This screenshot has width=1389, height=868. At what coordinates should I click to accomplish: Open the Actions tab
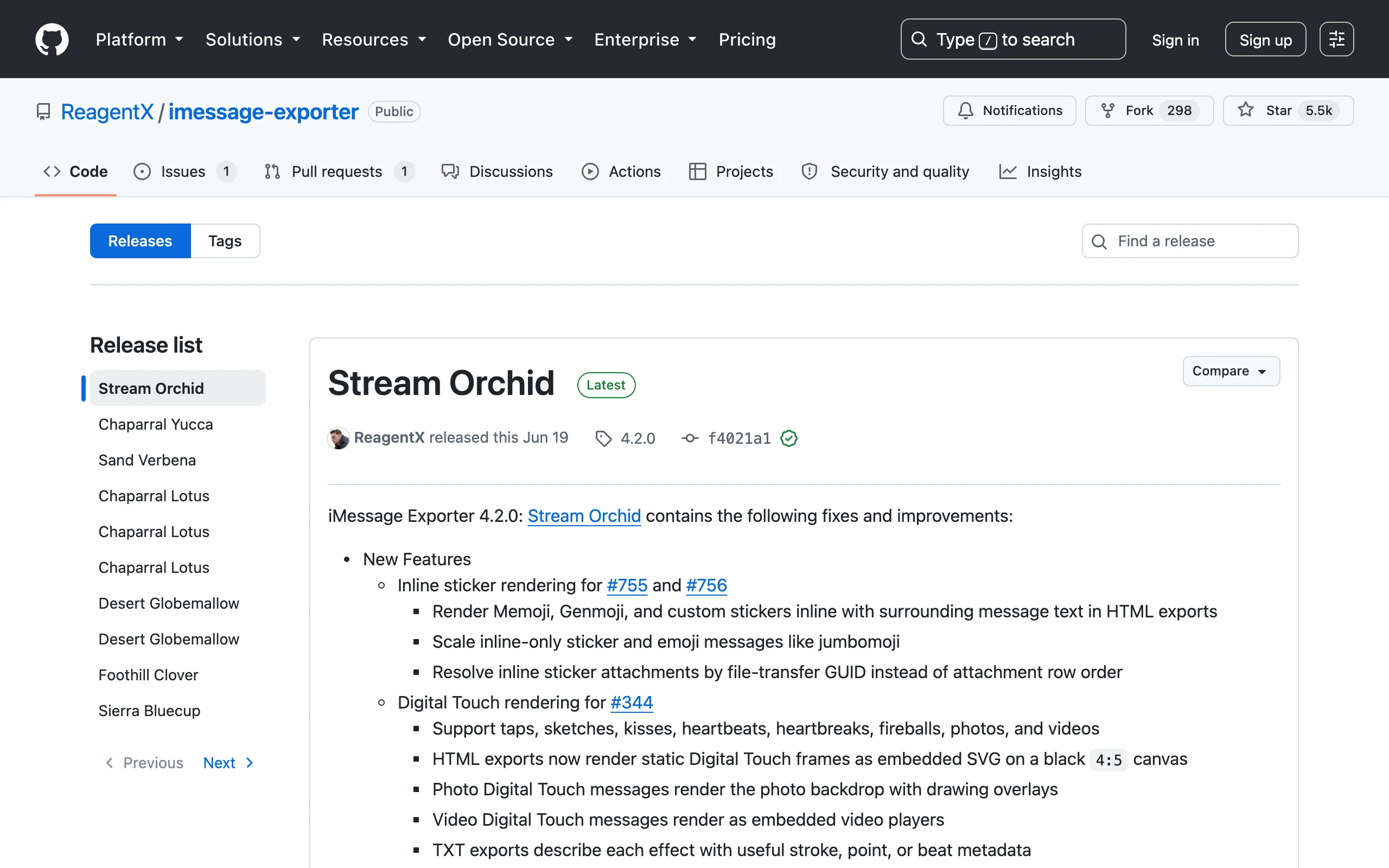coord(621,171)
